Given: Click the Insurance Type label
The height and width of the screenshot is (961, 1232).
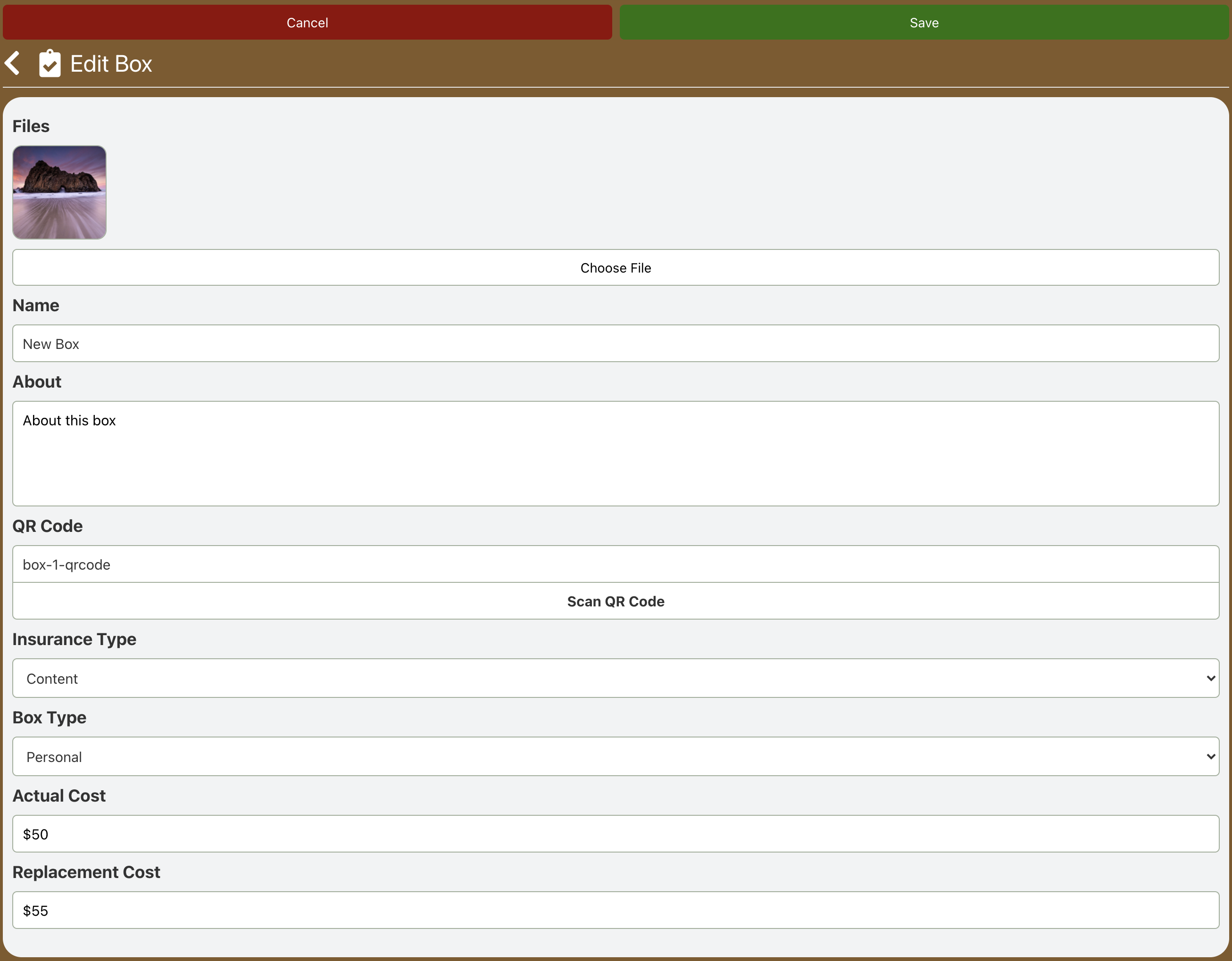Looking at the screenshot, I should pyautogui.click(x=75, y=639).
